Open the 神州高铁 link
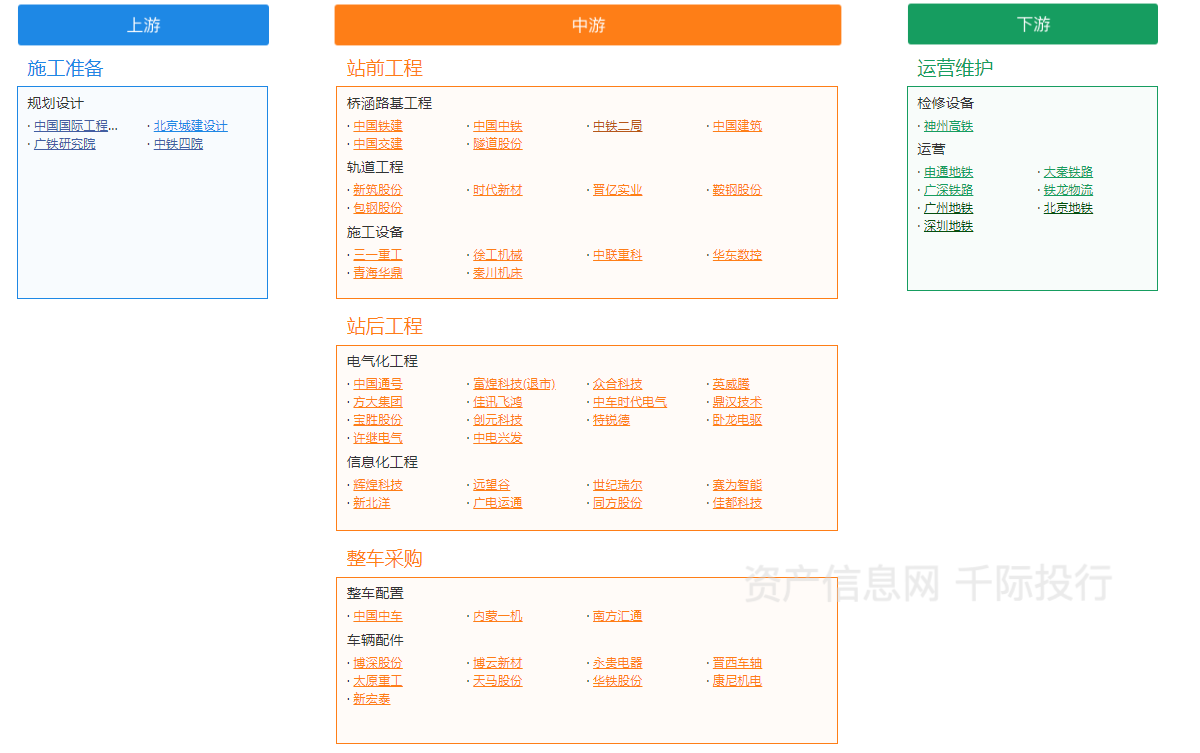1200x753 pixels. coord(949,126)
